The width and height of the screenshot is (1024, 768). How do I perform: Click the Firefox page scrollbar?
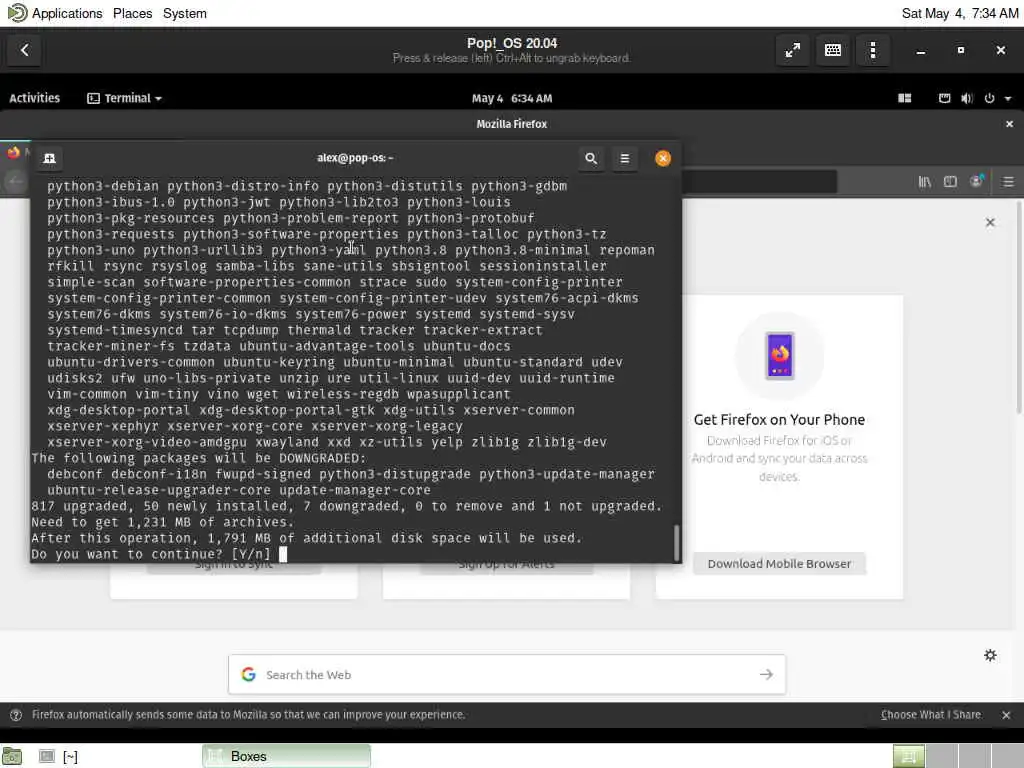(1019, 308)
